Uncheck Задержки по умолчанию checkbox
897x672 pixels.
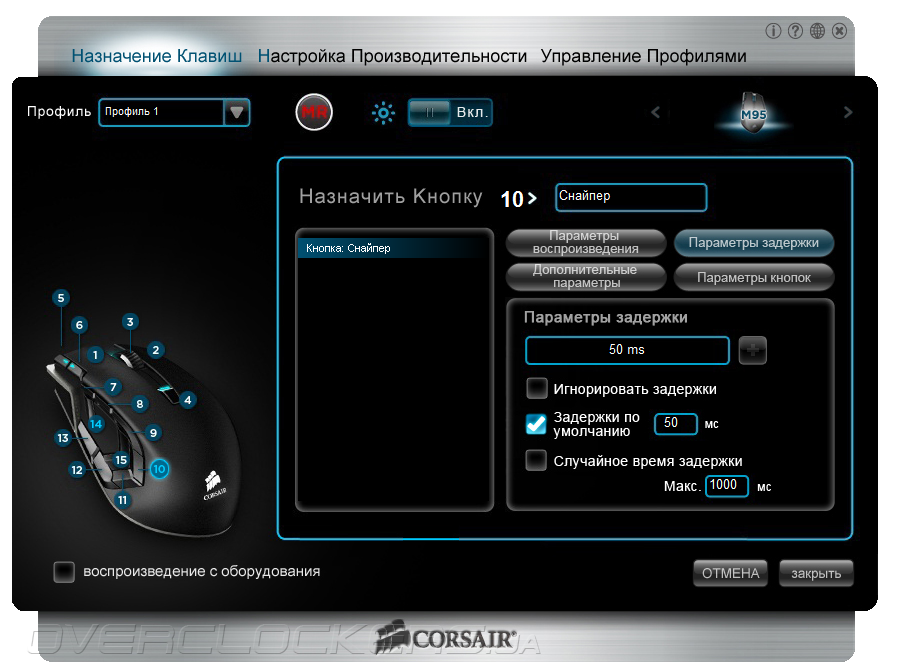536,424
